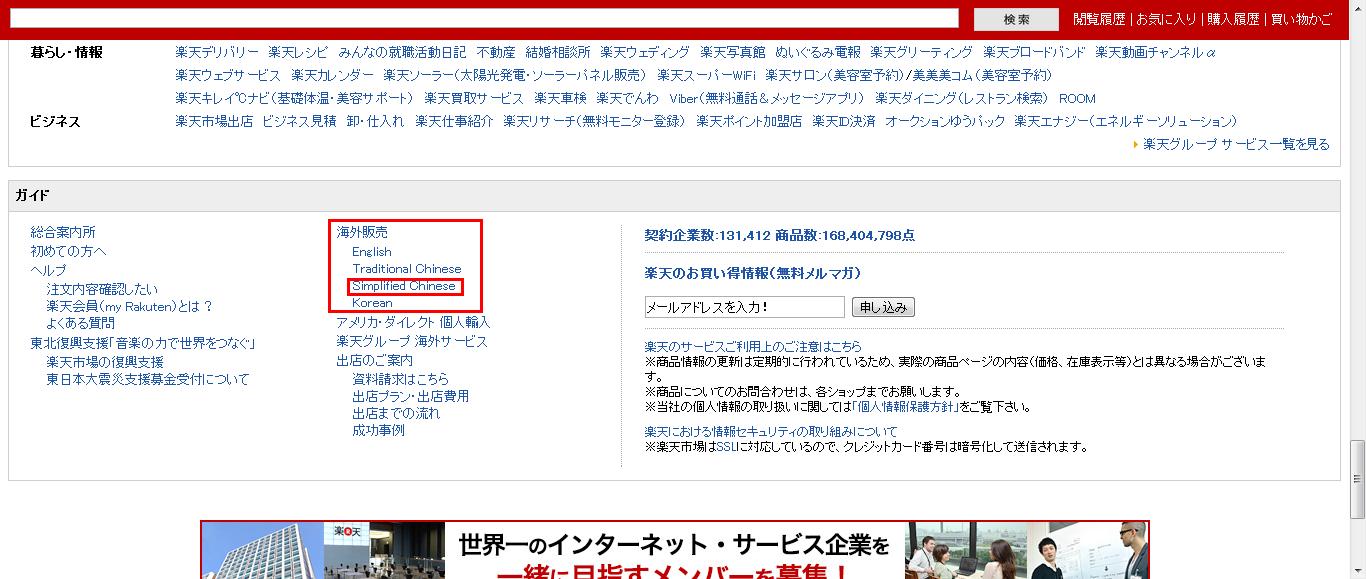Open 東北復興支援 music support link
The height and width of the screenshot is (579, 1366).
point(143,343)
